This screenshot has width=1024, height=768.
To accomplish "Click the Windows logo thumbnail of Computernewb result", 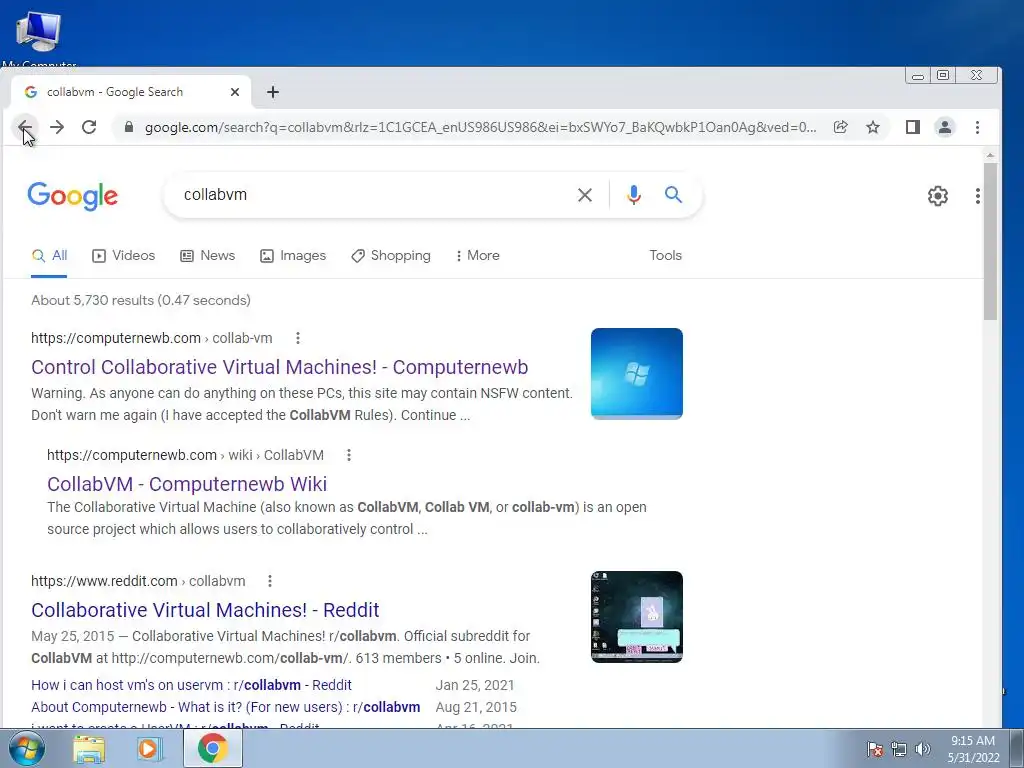I will coord(637,374).
